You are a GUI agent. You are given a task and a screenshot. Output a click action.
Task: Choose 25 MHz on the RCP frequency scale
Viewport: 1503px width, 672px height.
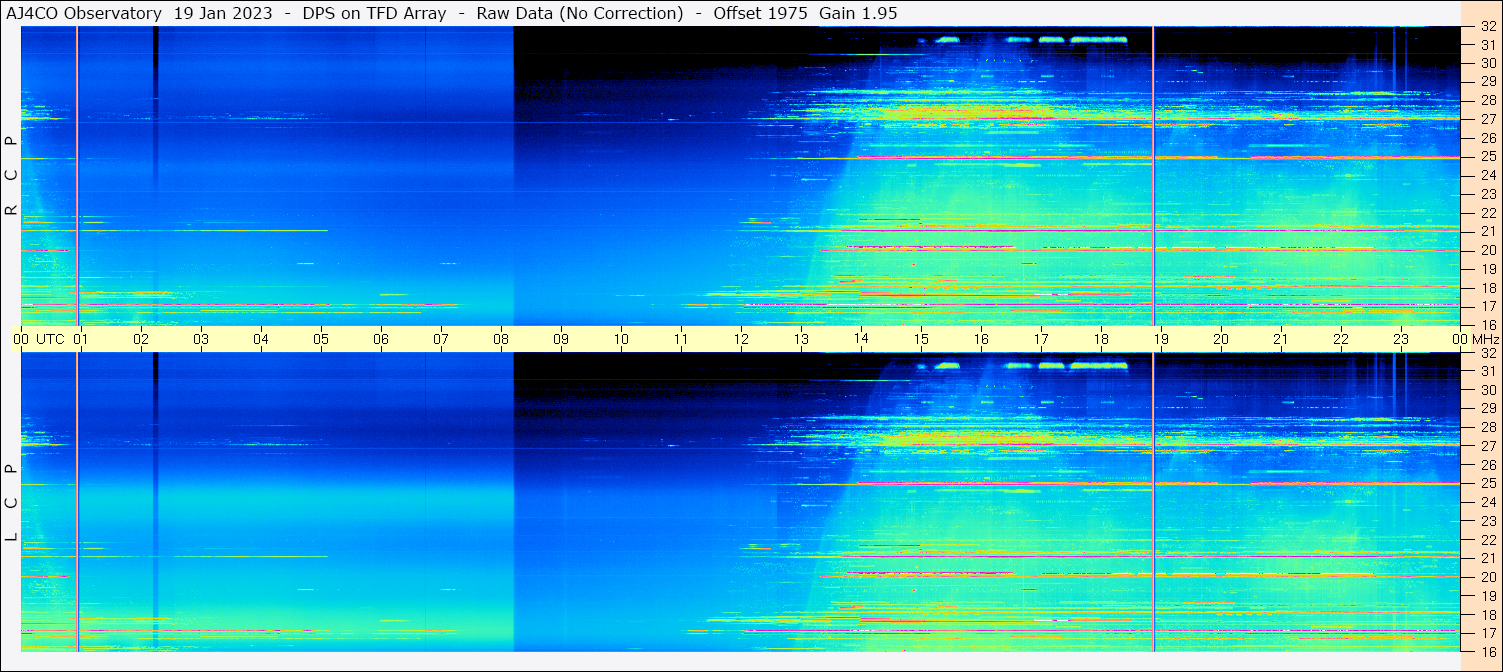pyautogui.click(x=1488, y=157)
